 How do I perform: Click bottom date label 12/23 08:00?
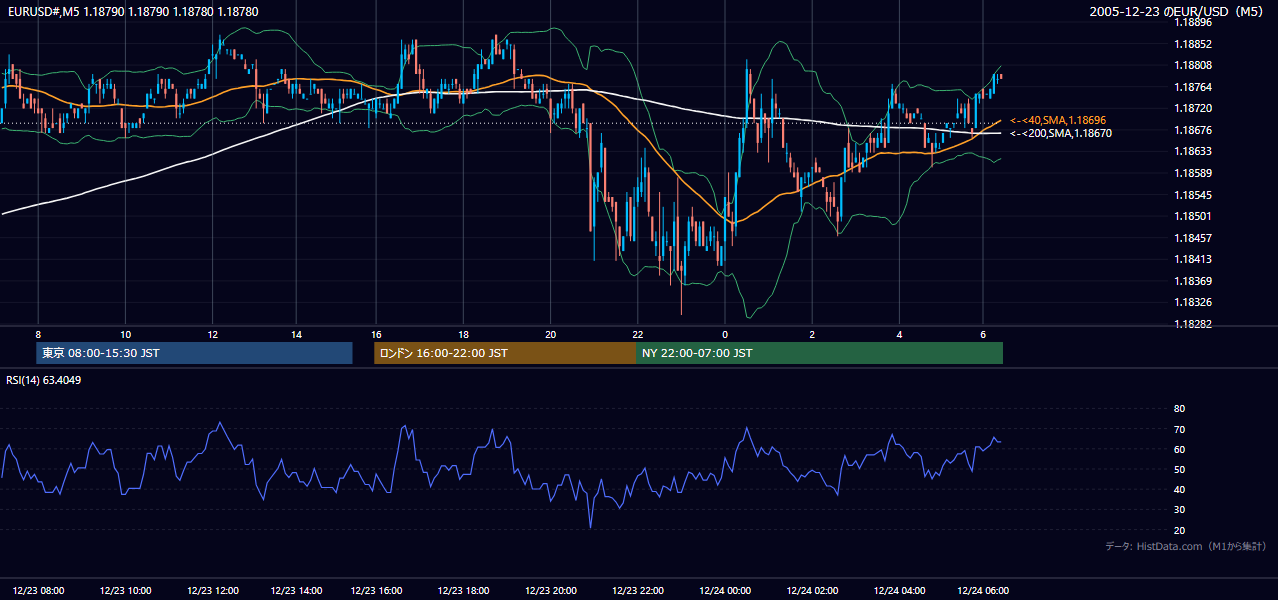[x=39, y=591]
